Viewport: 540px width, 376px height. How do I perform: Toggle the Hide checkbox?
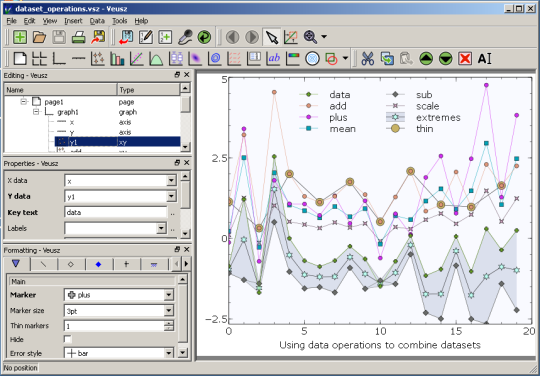(68, 339)
